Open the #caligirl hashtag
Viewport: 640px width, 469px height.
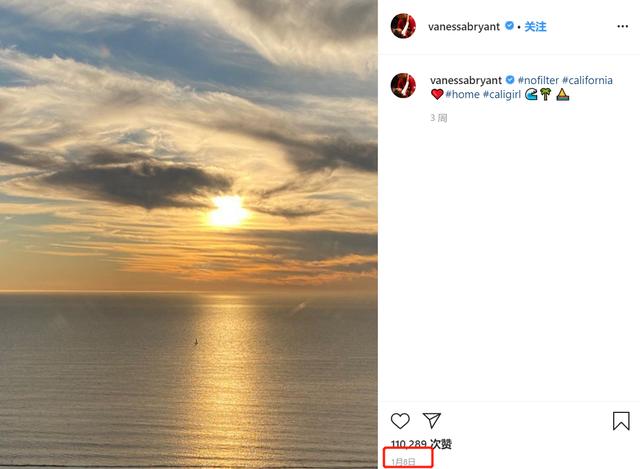pyautogui.click(x=504, y=94)
